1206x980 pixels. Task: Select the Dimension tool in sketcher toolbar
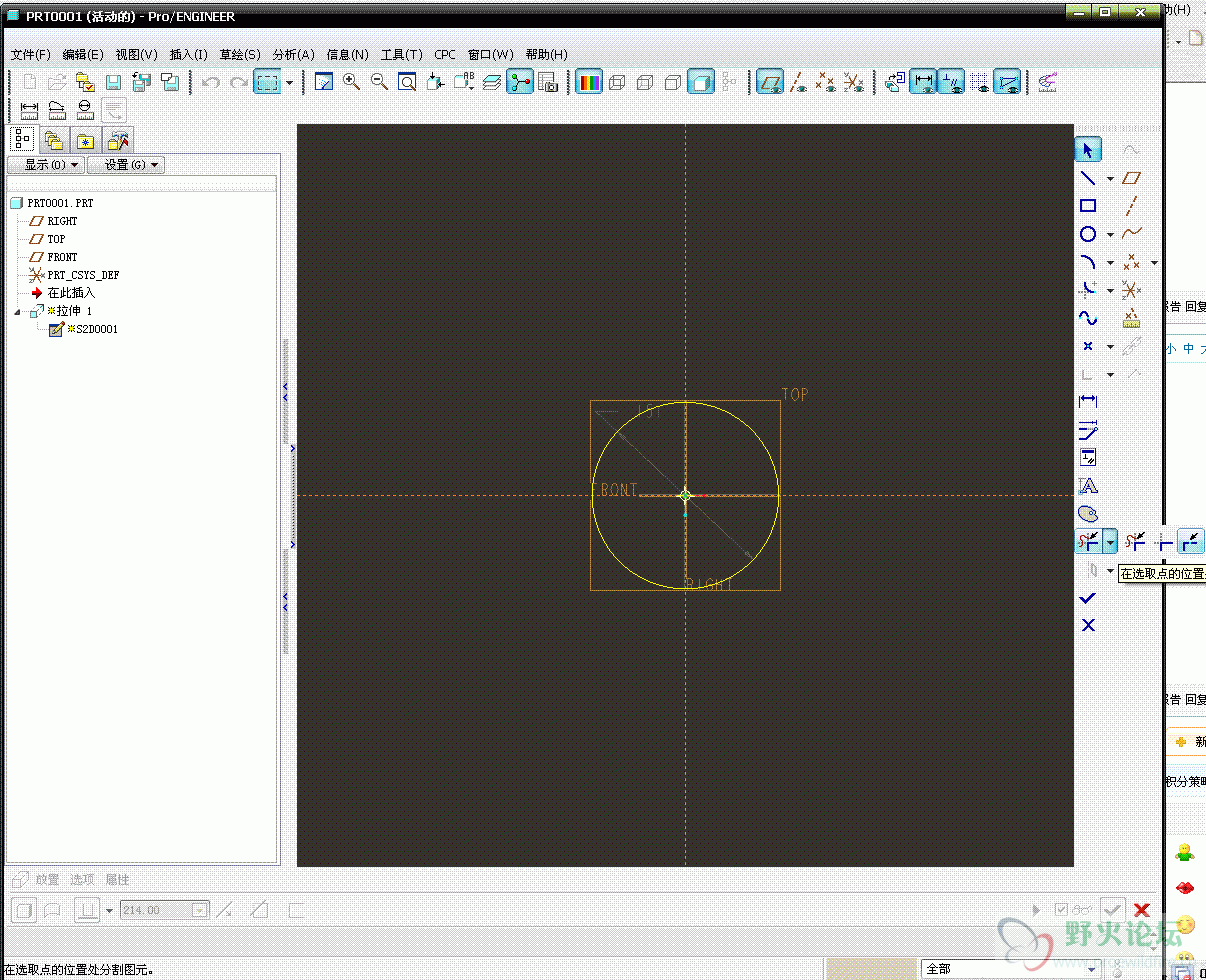click(1088, 402)
